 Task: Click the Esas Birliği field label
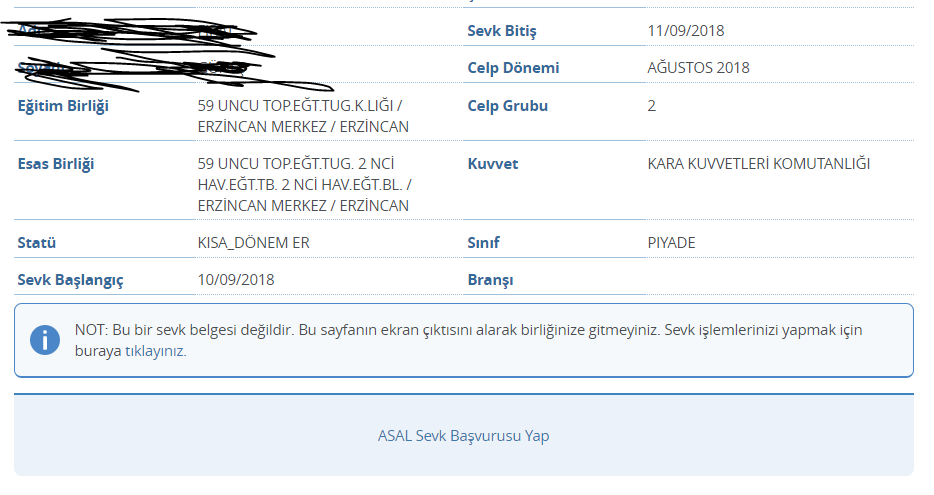[x=56, y=164]
